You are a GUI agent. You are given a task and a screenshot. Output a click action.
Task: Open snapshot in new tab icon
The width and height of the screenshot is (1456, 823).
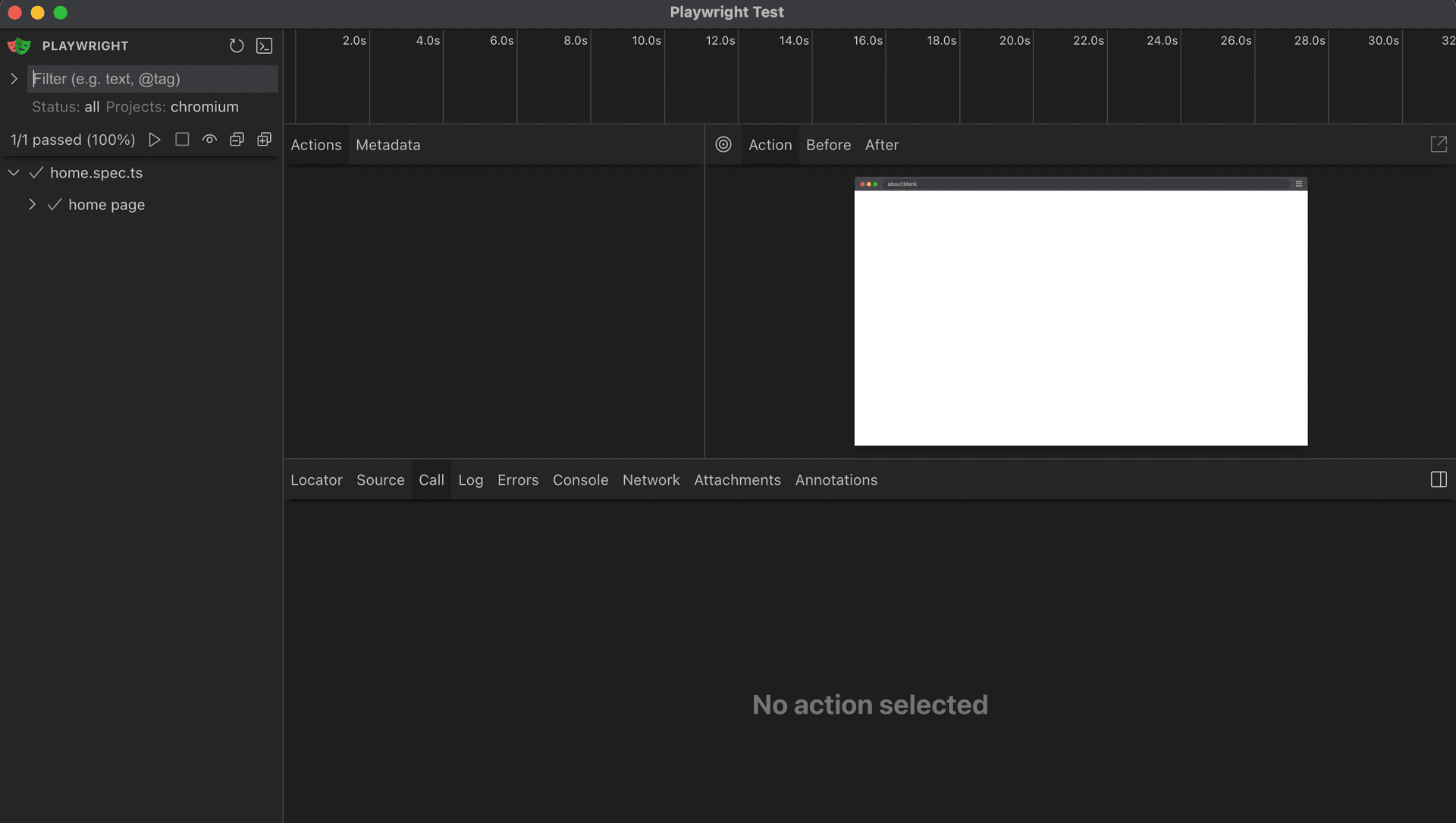(1439, 144)
